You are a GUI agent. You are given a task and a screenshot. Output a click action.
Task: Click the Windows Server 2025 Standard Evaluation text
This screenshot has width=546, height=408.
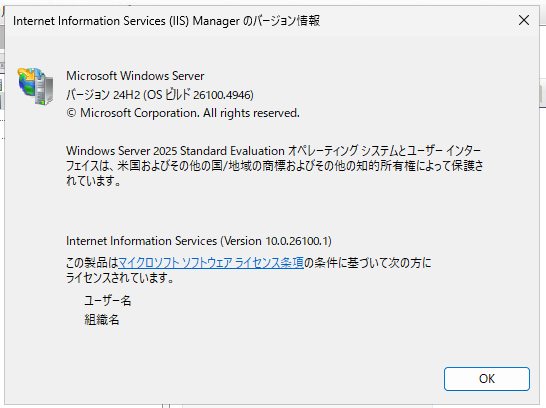[175, 151]
